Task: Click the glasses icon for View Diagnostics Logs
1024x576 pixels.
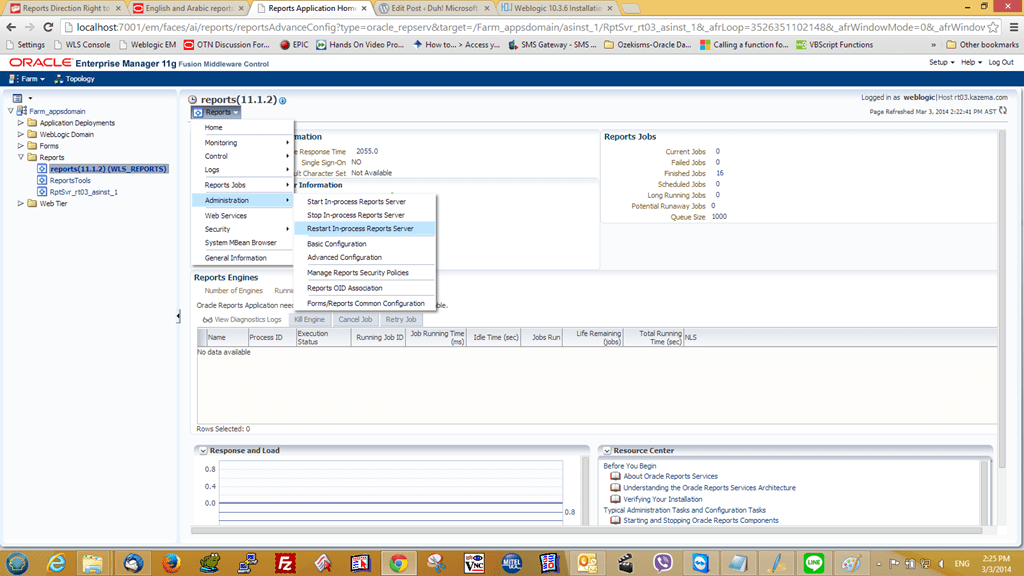Action: 207,320
